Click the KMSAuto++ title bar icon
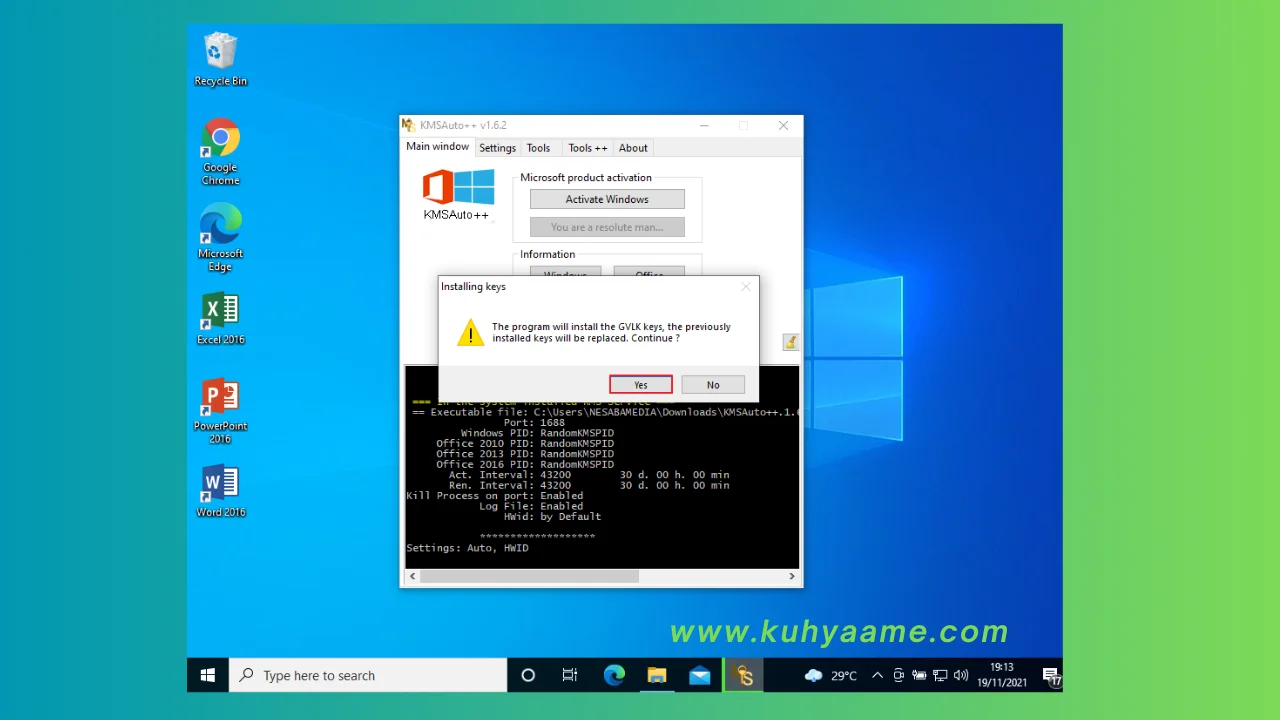The height and width of the screenshot is (720, 1280). 409,125
